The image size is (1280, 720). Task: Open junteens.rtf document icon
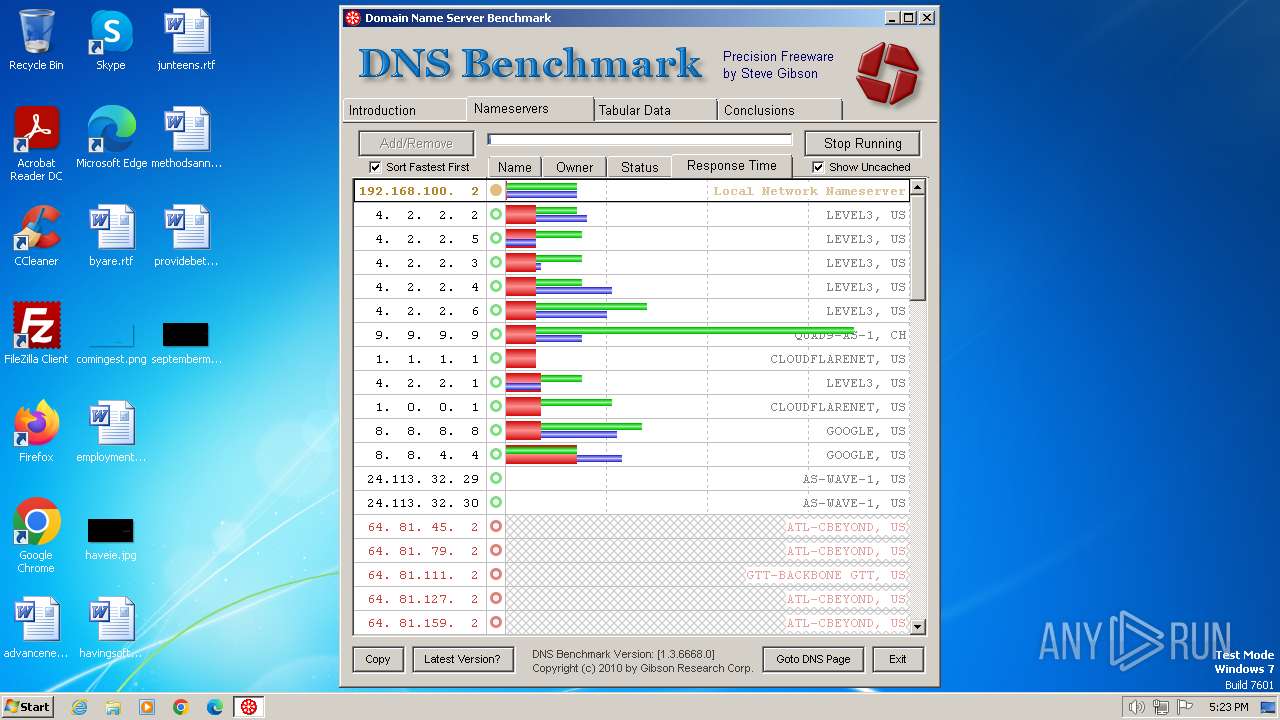(x=187, y=40)
